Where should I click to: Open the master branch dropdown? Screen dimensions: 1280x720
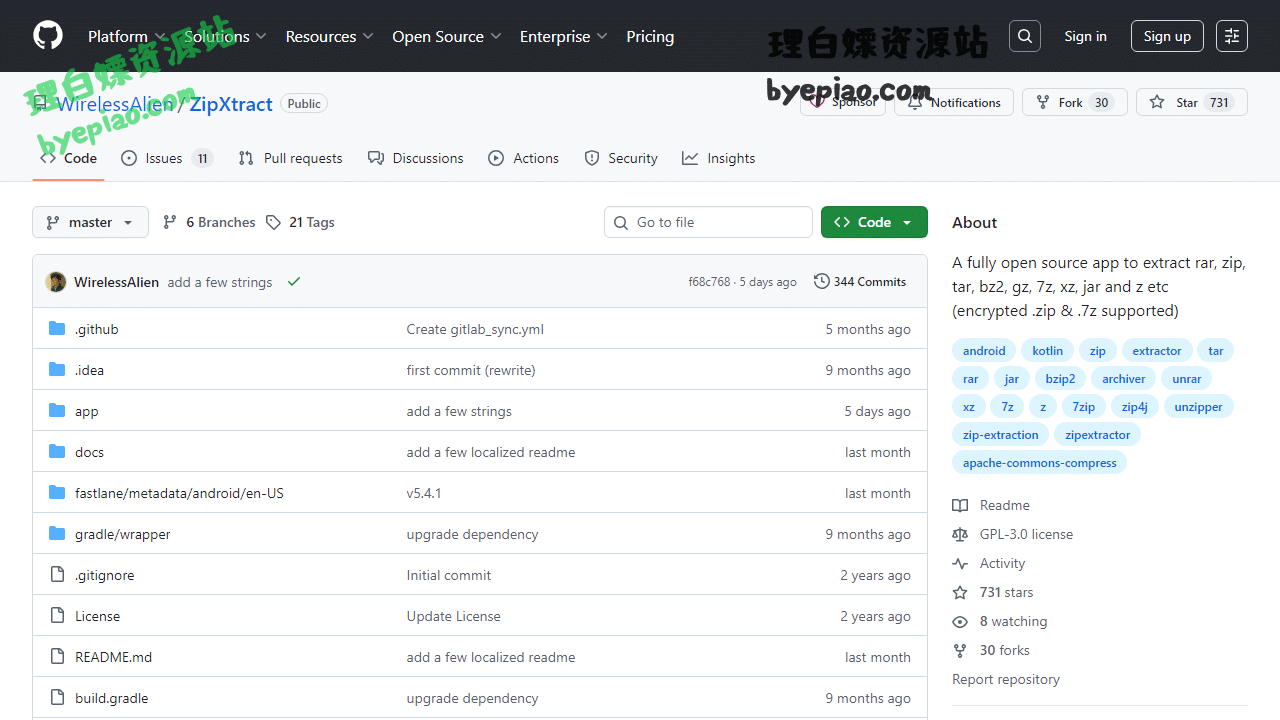pos(90,222)
